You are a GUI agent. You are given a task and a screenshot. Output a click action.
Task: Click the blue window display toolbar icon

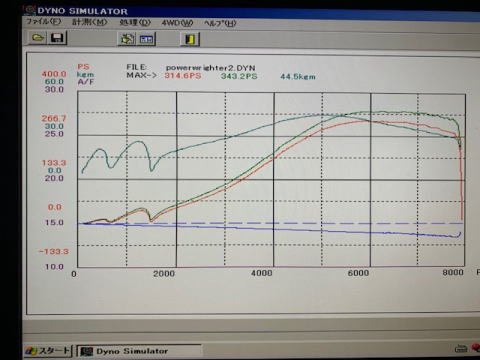(x=147, y=39)
